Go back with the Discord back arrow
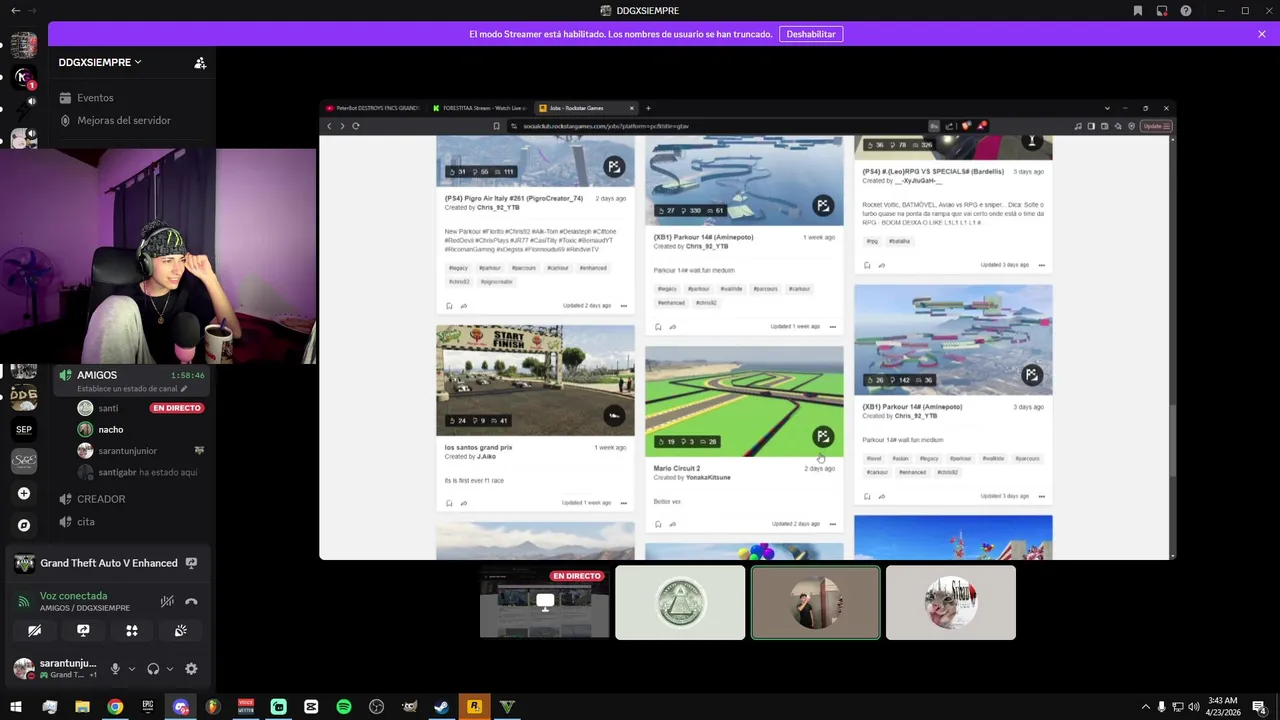The width and height of the screenshot is (1280, 720). coord(15,11)
